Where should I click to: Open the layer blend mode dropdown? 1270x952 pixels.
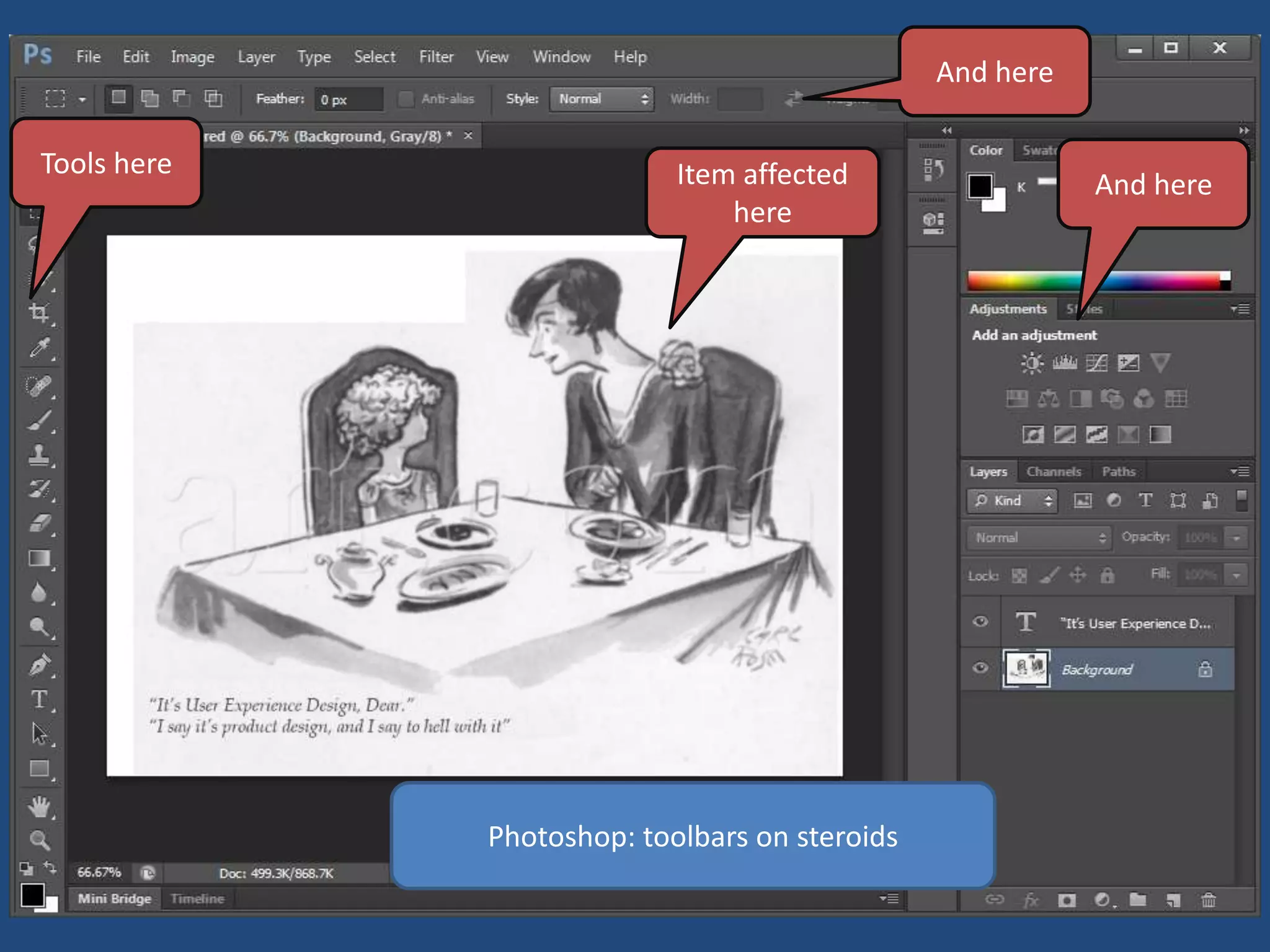click(1039, 537)
